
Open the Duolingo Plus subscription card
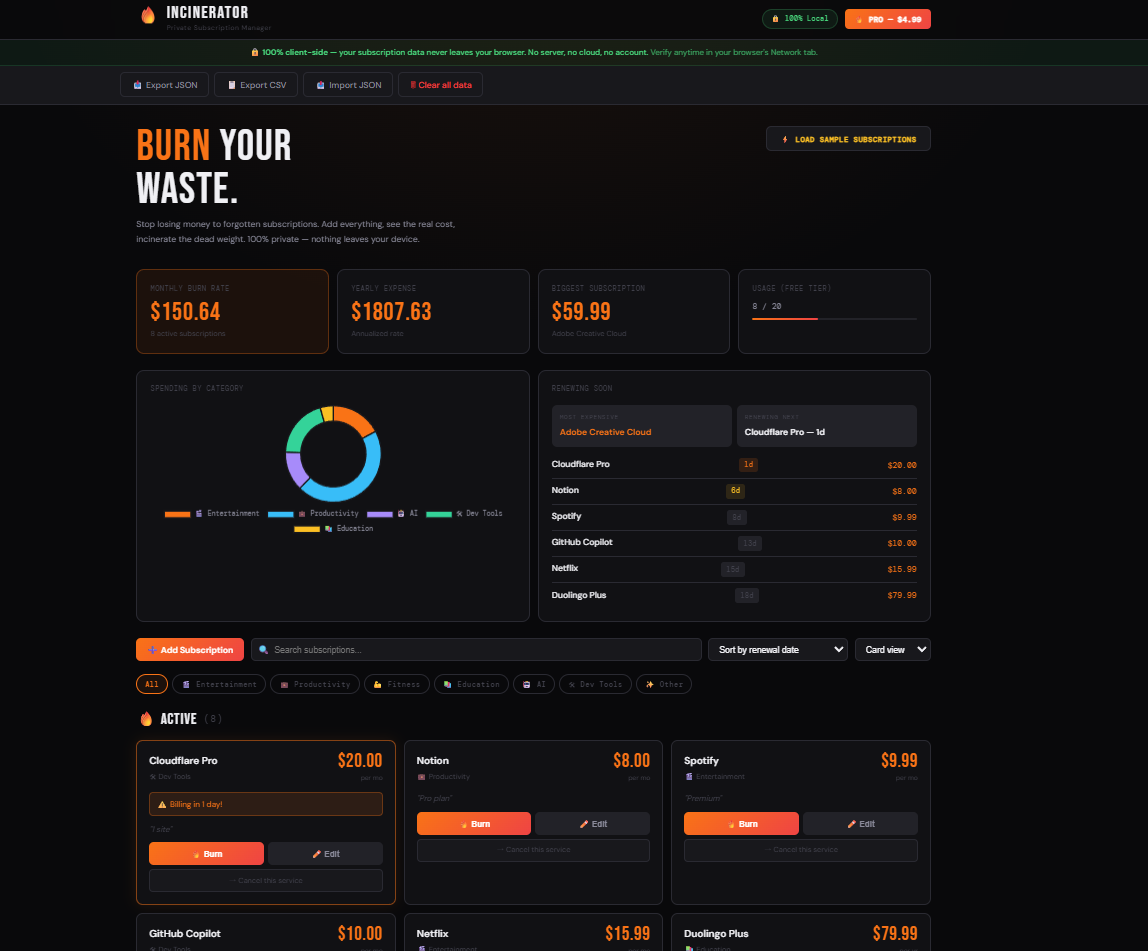[x=801, y=932]
